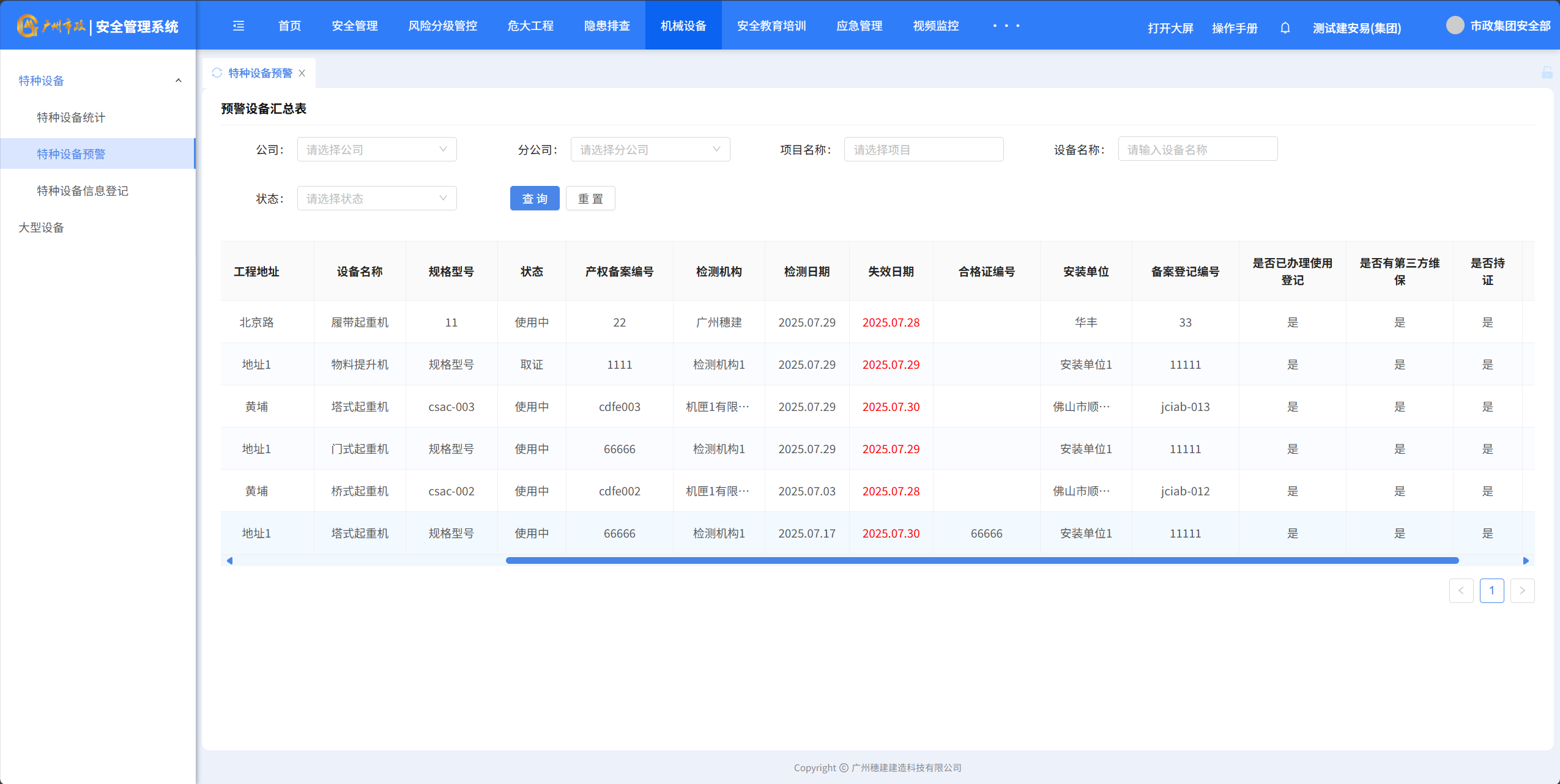
Task: Click the 广州市政 logo
Action: (x=52, y=26)
